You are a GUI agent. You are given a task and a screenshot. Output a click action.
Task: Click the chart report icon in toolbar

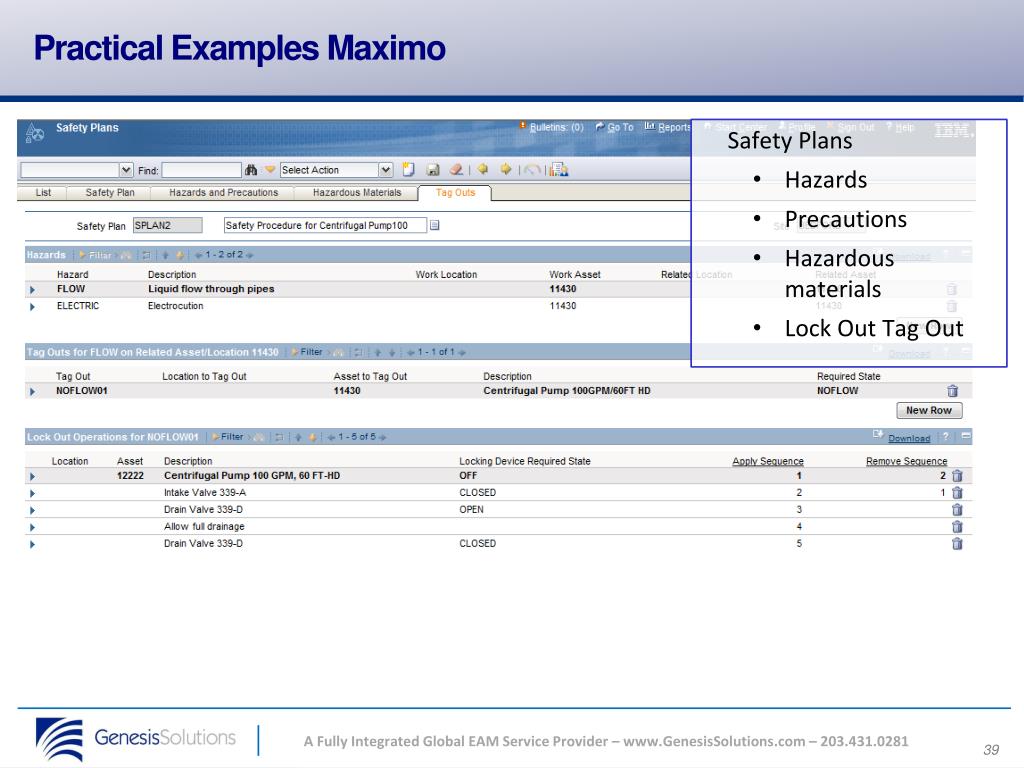click(x=559, y=170)
